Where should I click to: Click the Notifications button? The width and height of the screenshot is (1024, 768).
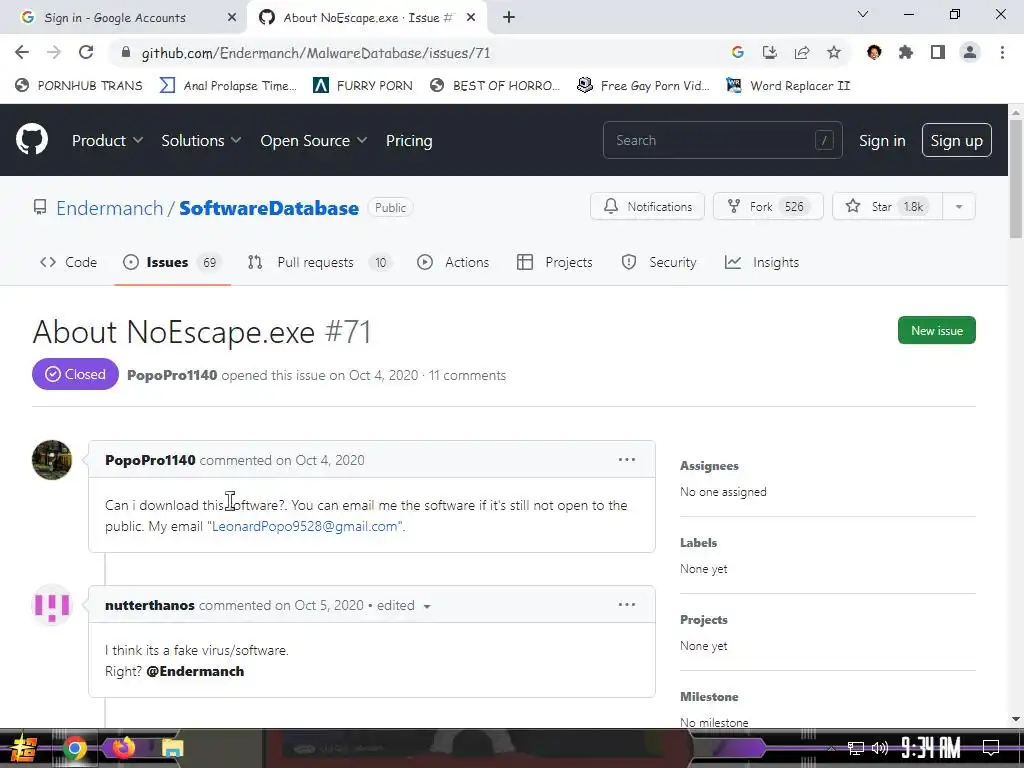[x=647, y=206]
